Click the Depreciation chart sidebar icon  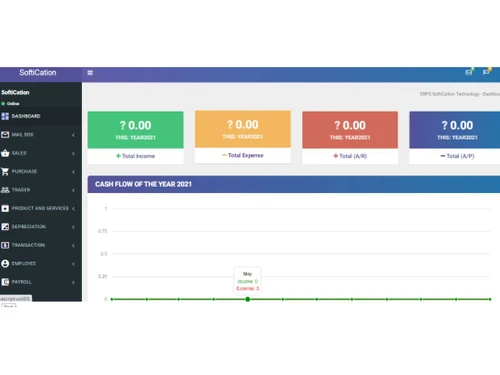5,227
